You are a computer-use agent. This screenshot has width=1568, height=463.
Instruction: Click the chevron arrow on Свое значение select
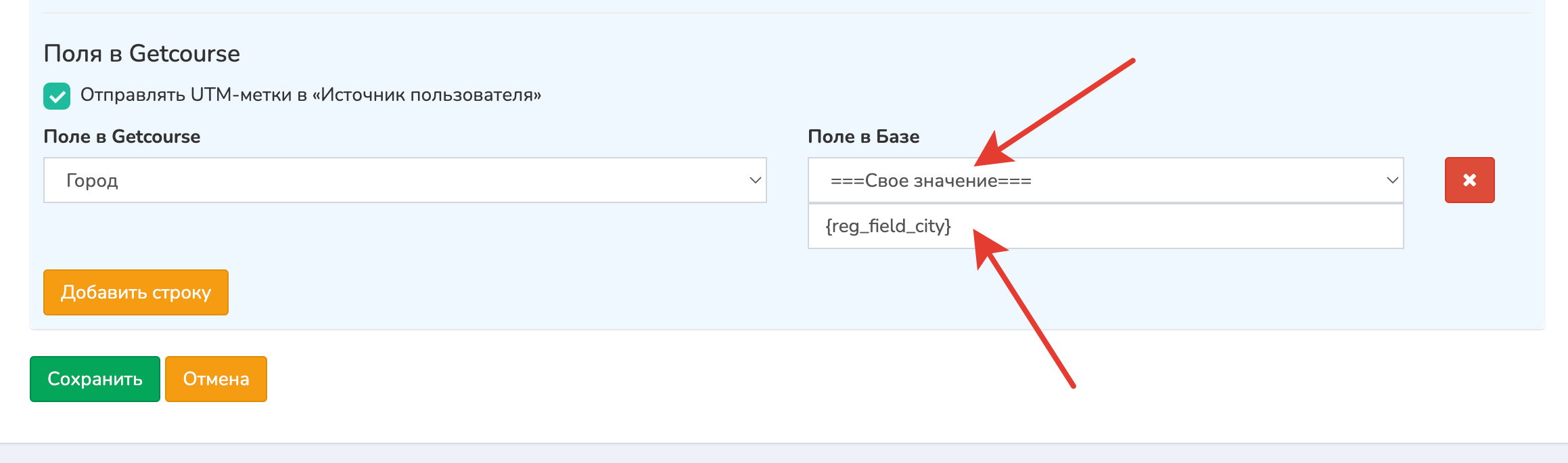click(1392, 180)
